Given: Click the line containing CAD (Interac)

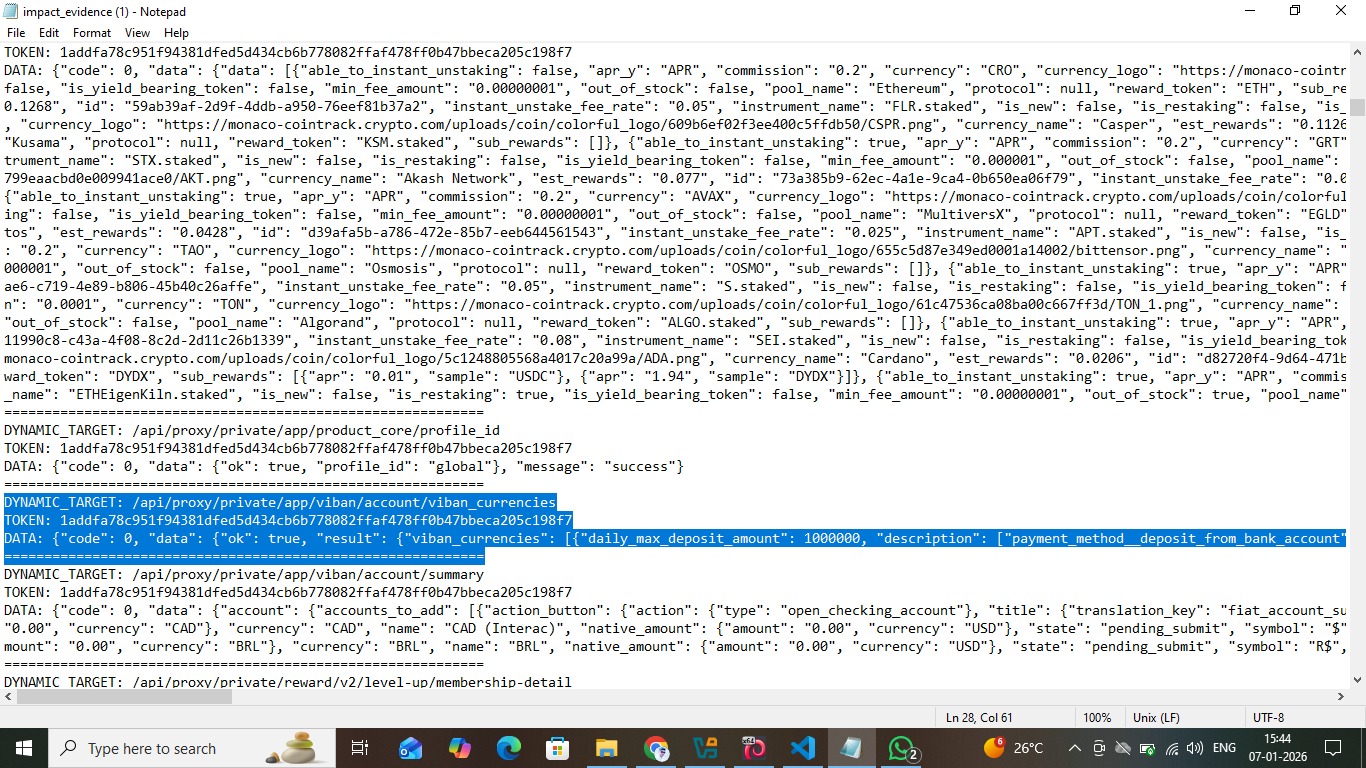Looking at the screenshot, I should point(675,628).
